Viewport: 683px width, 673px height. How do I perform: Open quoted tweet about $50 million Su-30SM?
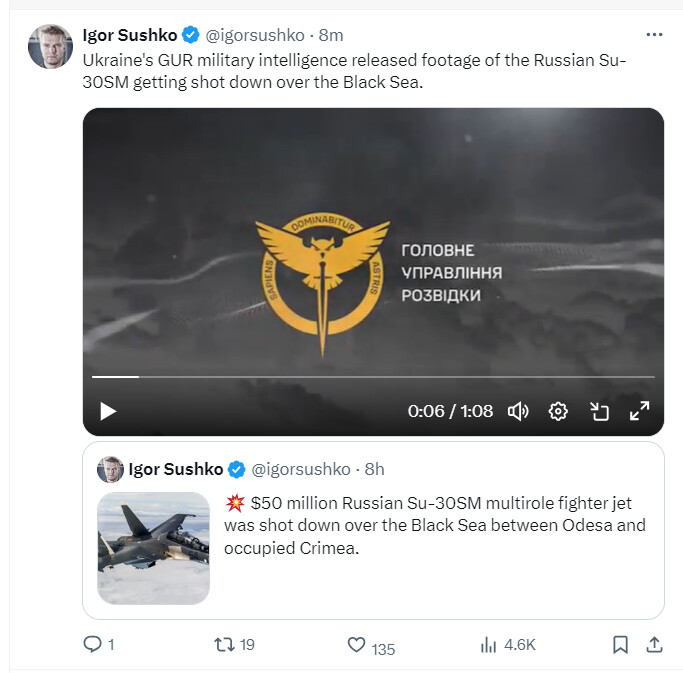tap(373, 530)
